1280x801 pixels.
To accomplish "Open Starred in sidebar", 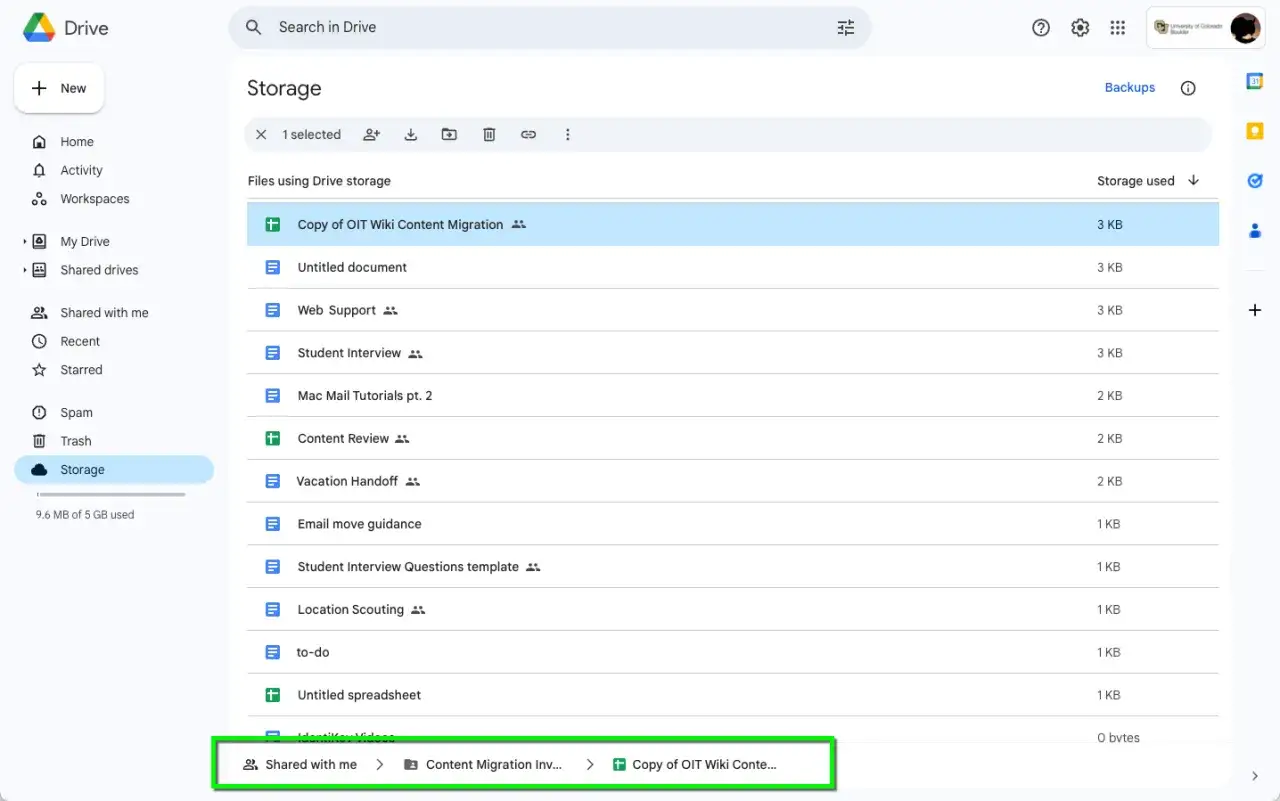I will coord(114,370).
